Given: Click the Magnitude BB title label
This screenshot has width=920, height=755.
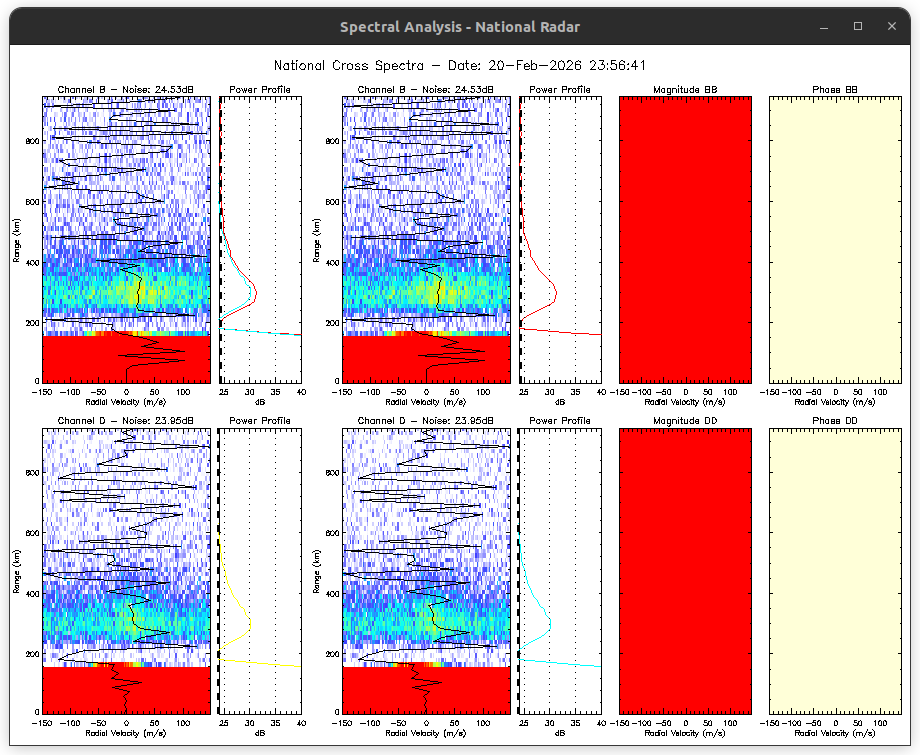Looking at the screenshot, I should point(685,90).
